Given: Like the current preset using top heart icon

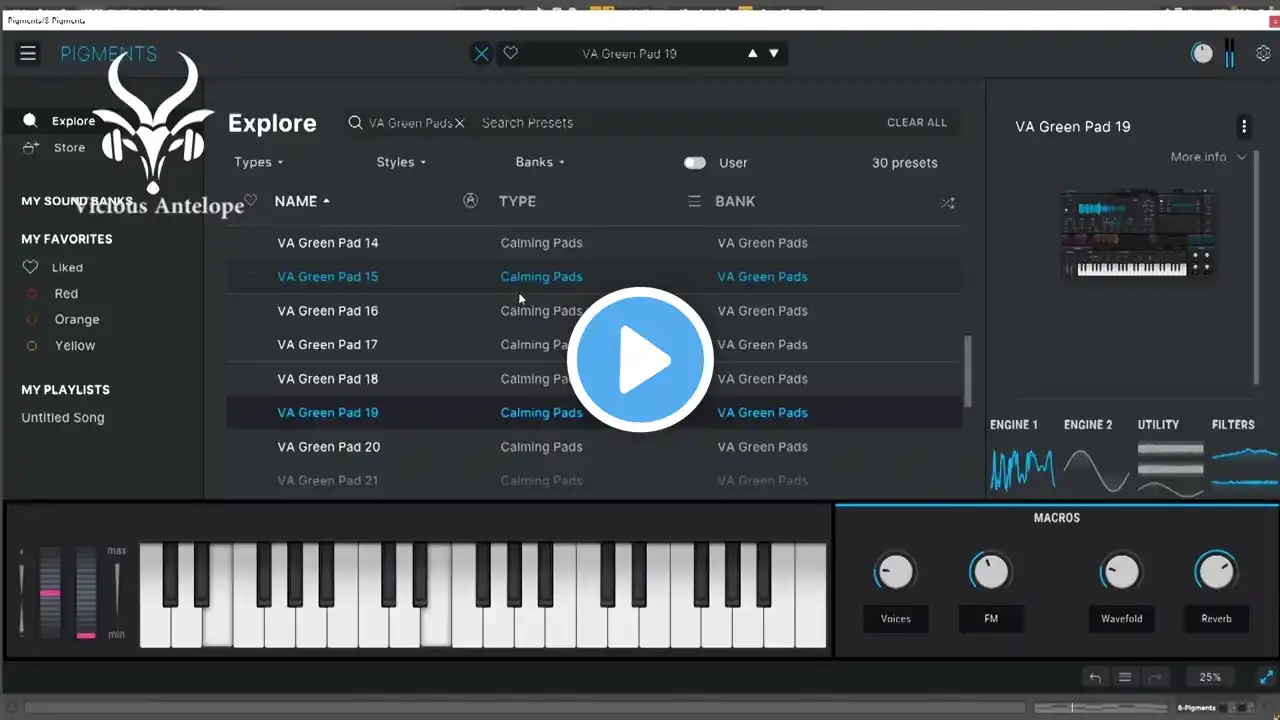Looking at the screenshot, I should click(x=510, y=53).
